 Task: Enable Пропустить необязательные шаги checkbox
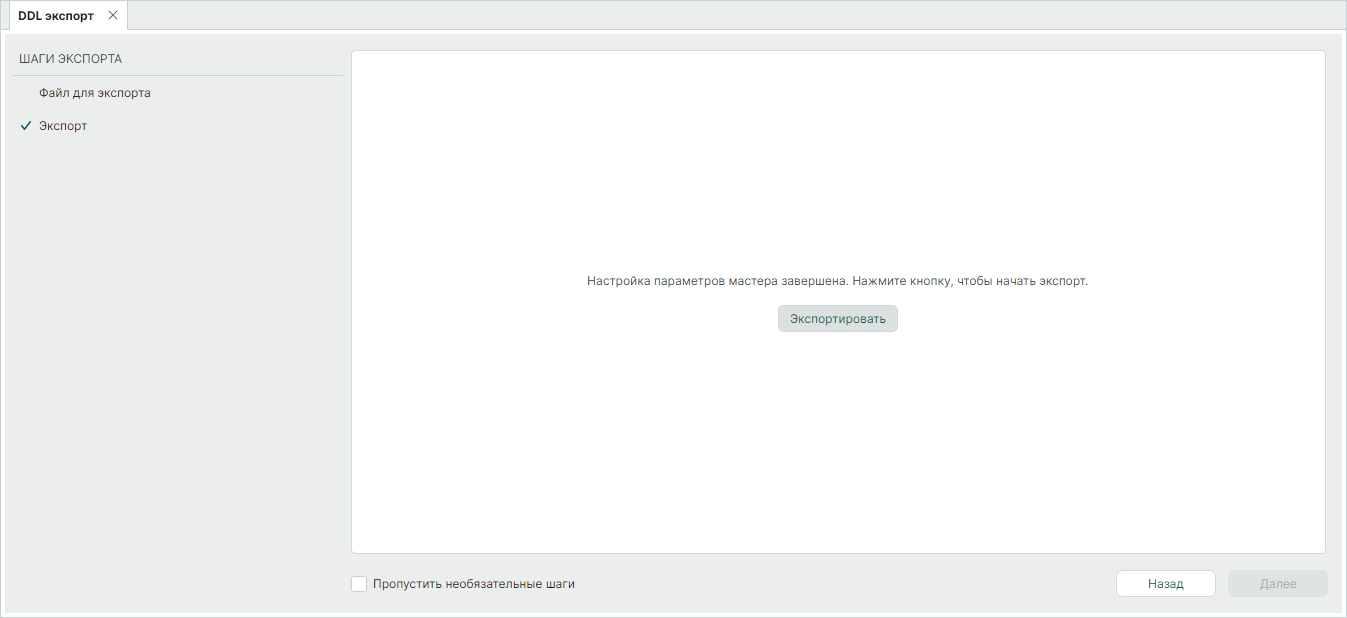pyautogui.click(x=359, y=584)
